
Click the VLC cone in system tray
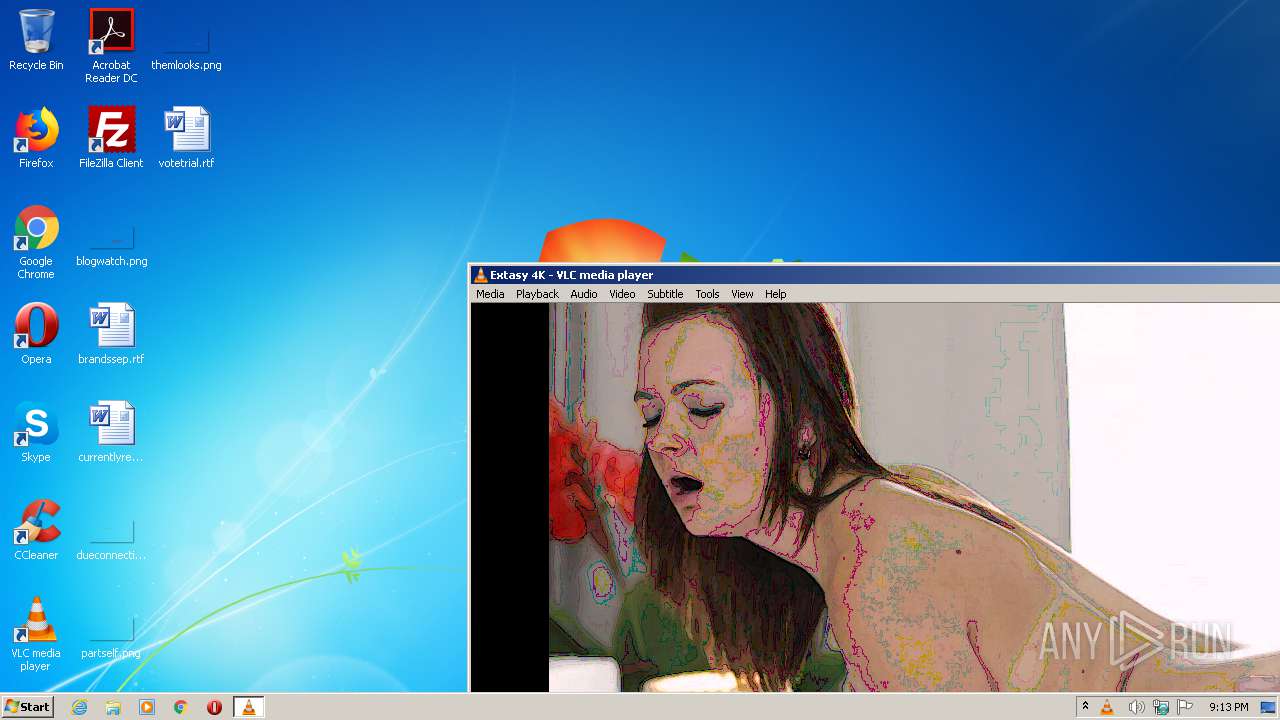pyautogui.click(x=1107, y=707)
